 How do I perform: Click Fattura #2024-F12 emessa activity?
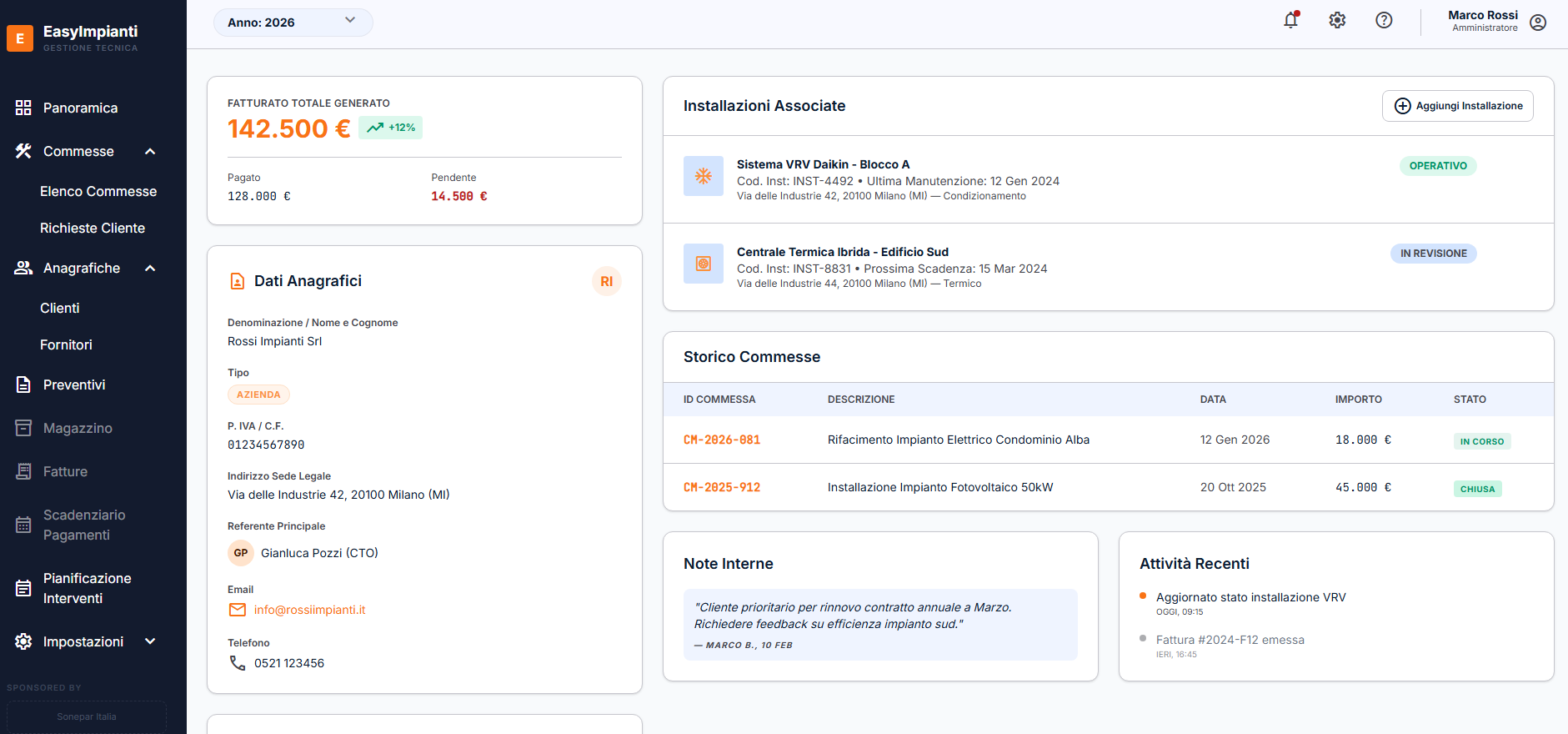[1230, 640]
